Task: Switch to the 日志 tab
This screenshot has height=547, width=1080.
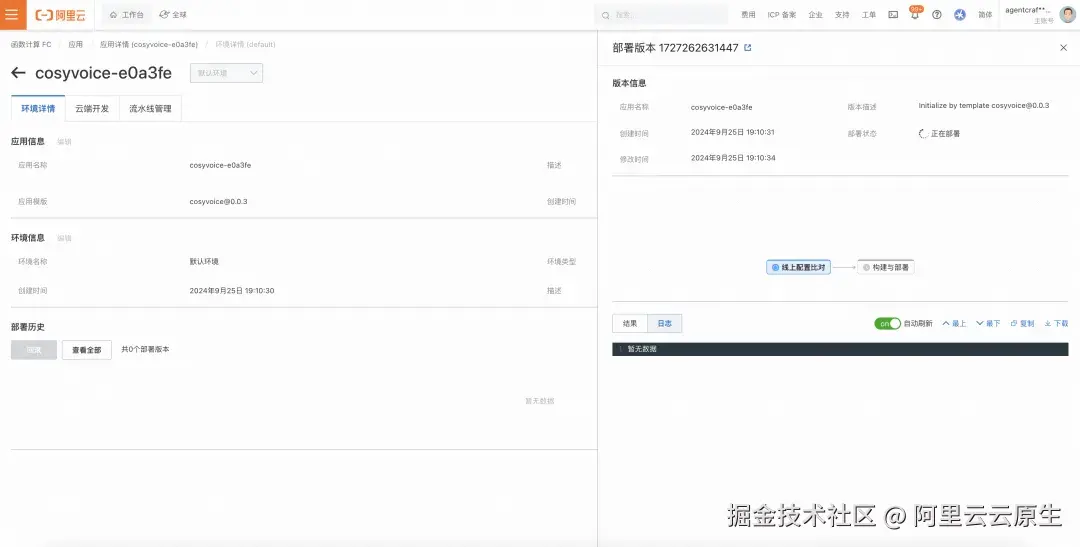Action: pos(665,323)
